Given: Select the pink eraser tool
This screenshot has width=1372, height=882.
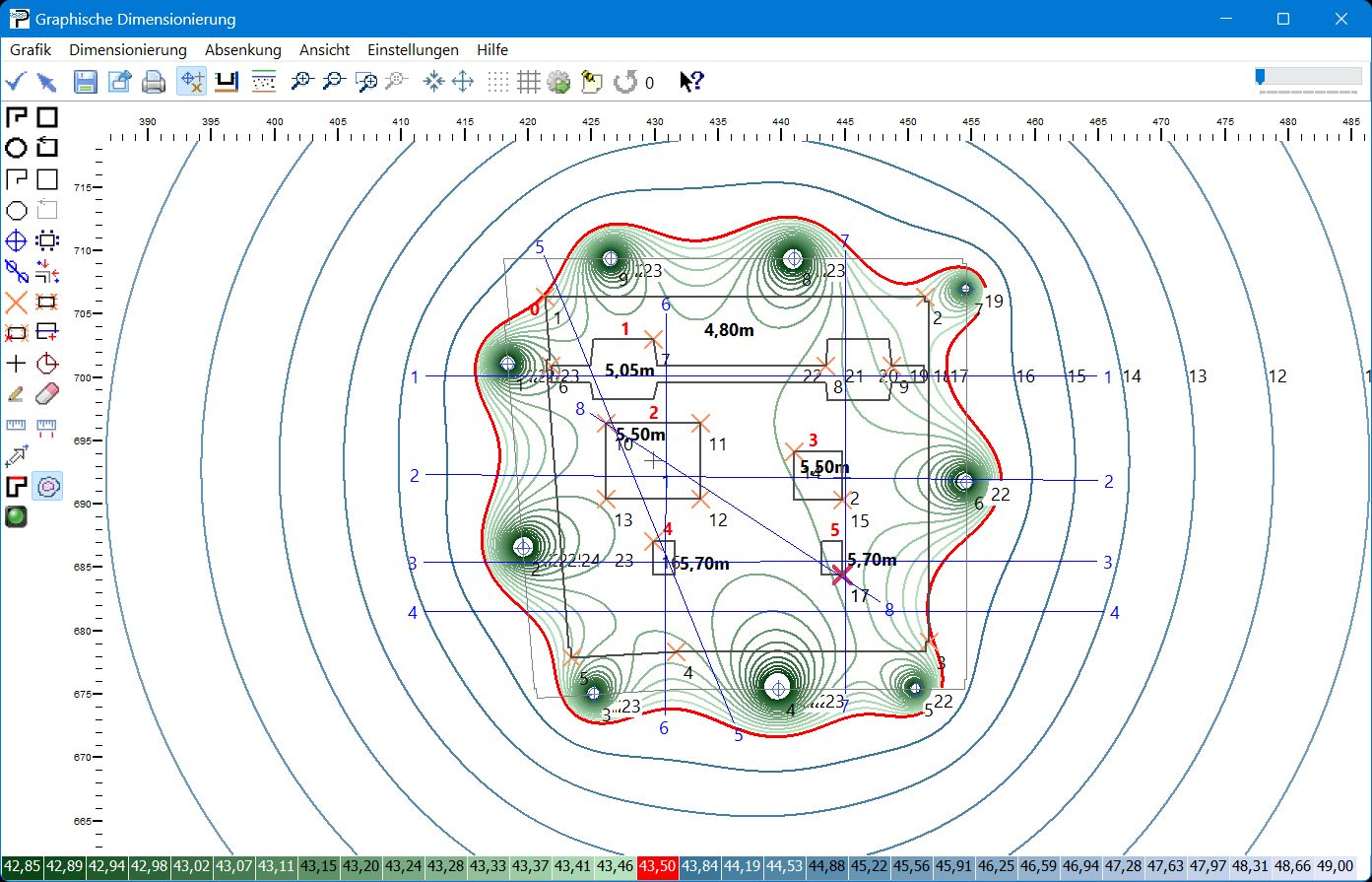Looking at the screenshot, I should pyautogui.click(x=46, y=394).
